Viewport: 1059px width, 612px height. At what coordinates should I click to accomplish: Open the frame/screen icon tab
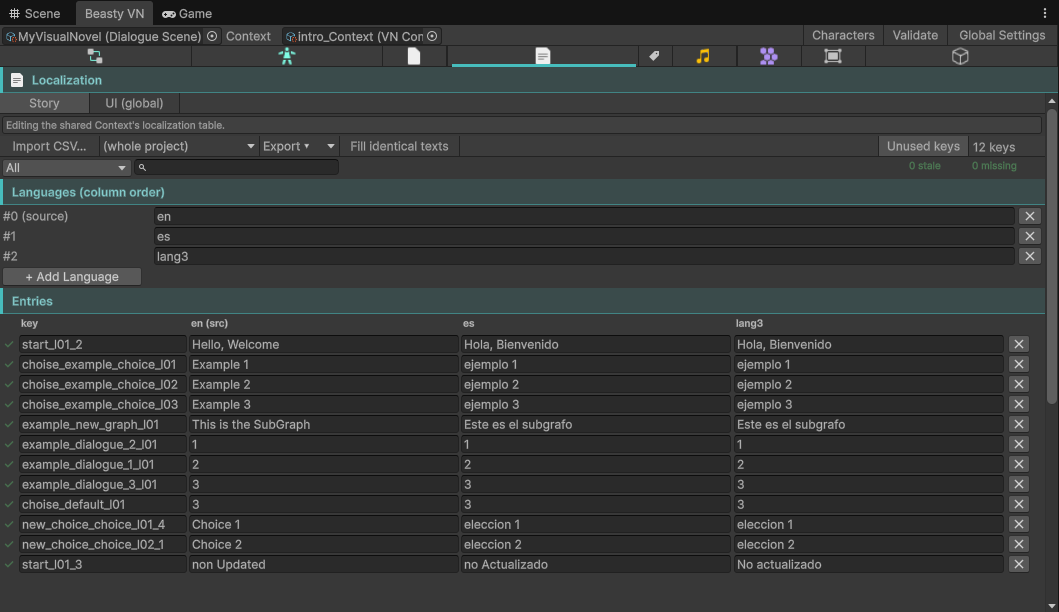pos(833,56)
